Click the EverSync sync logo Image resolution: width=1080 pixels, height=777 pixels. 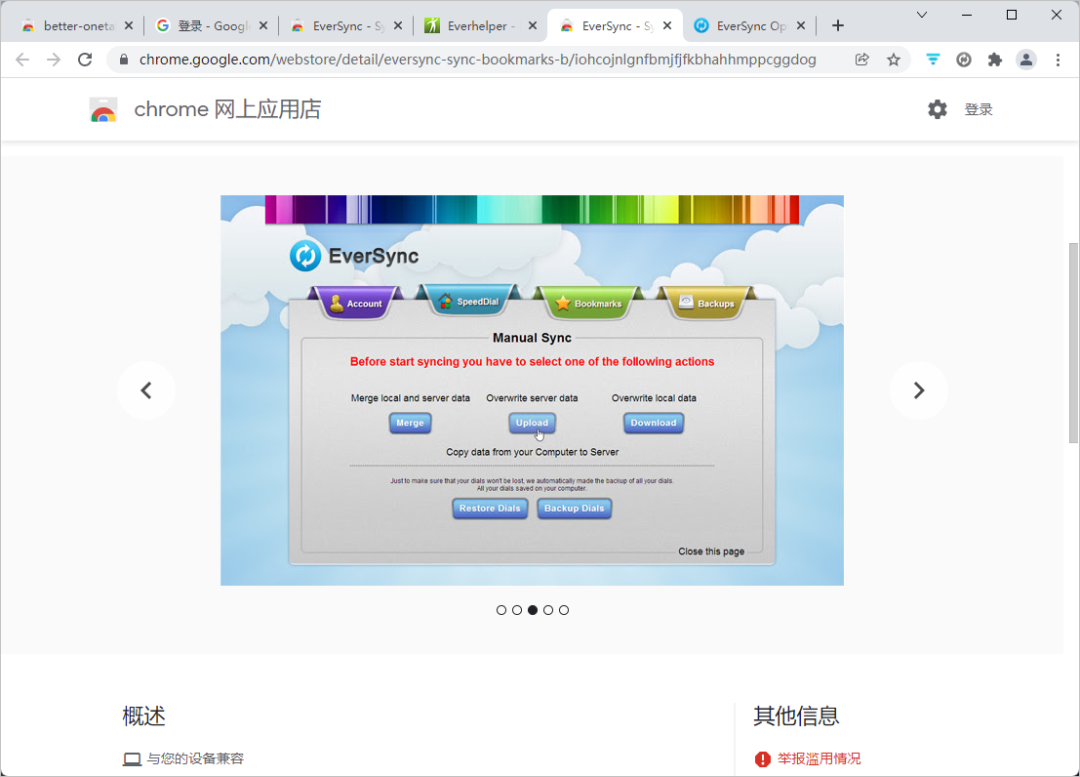click(x=305, y=256)
